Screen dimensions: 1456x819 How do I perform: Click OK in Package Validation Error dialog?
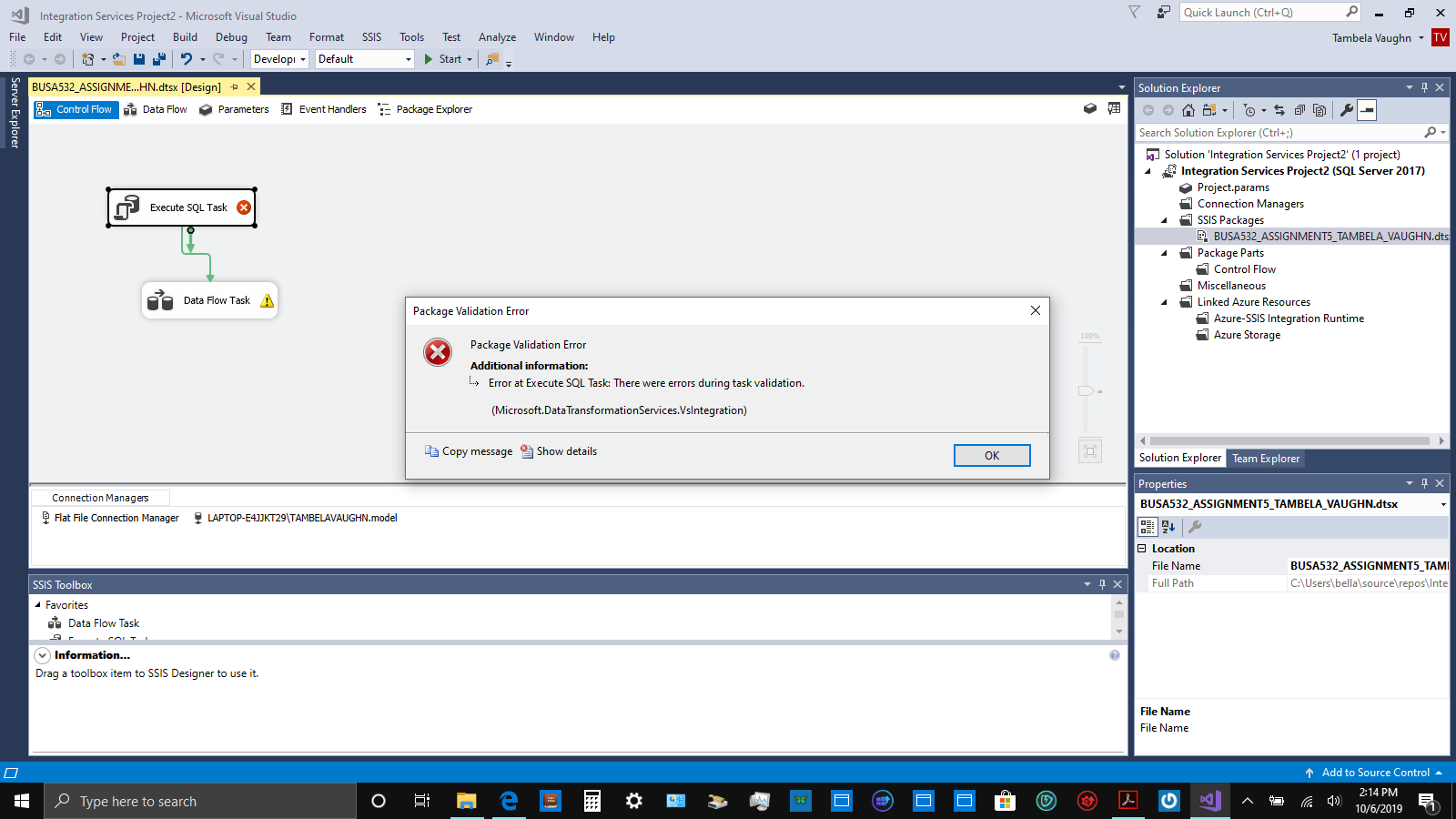click(992, 456)
